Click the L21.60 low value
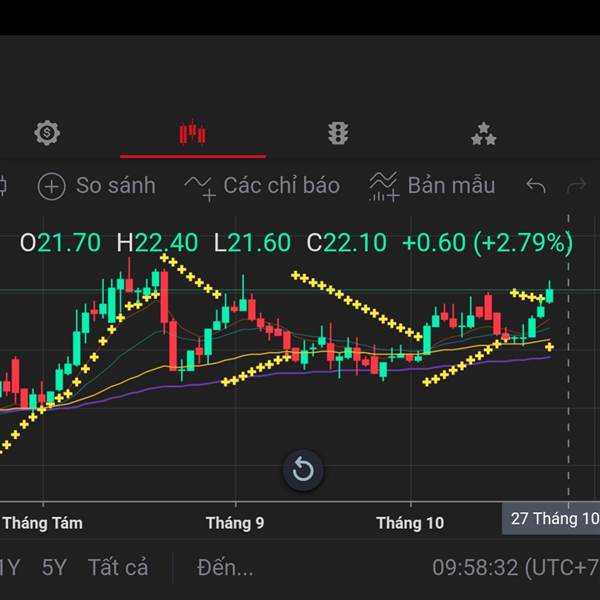The image size is (600, 600). (252, 243)
